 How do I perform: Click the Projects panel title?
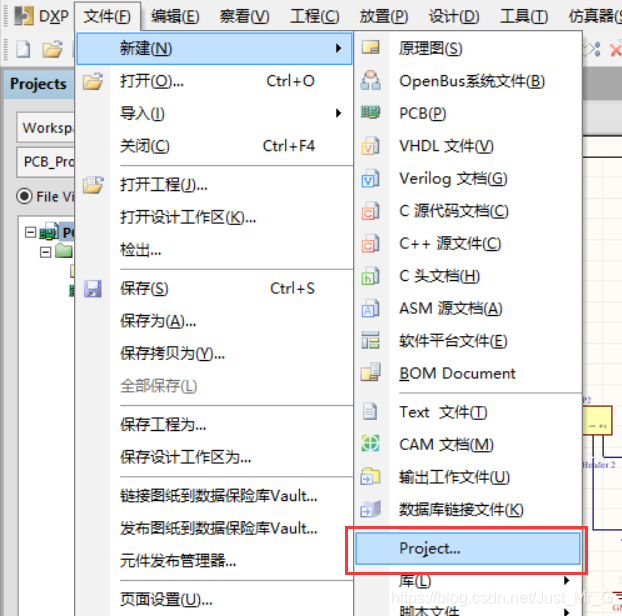pyautogui.click(x=38, y=84)
